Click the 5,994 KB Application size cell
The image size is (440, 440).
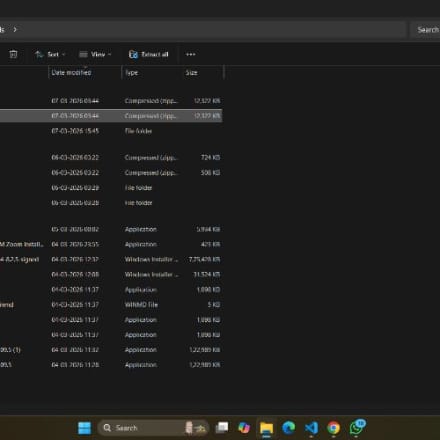click(x=208, y=229)
